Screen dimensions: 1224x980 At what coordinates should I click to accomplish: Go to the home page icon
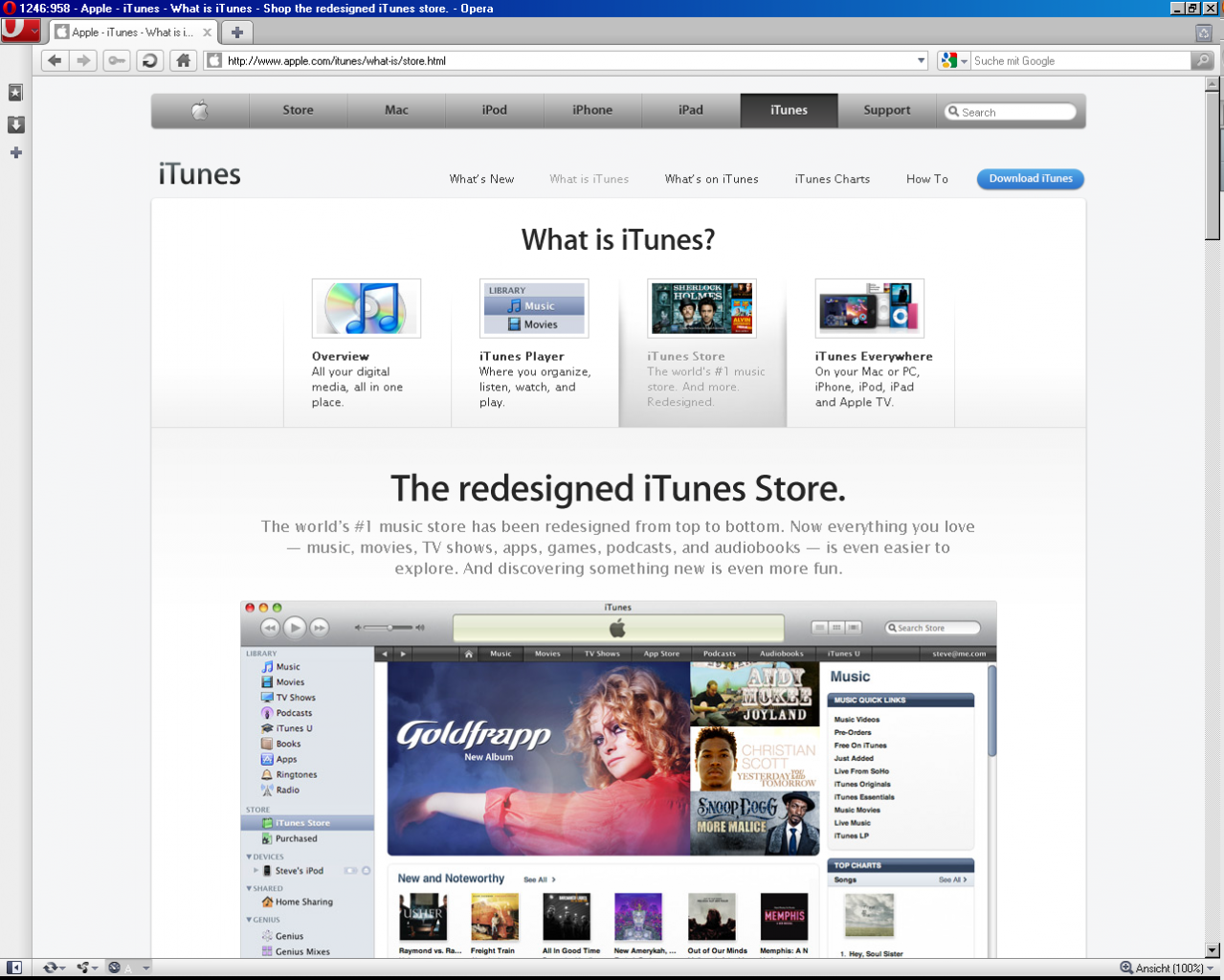tap(183, 60)
